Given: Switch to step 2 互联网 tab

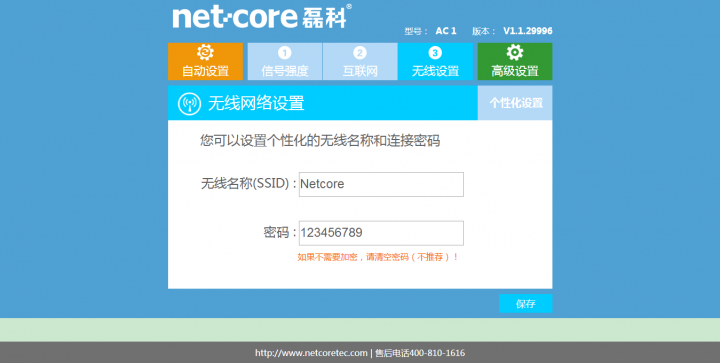Looking at the screenshot, I should 360,61.
